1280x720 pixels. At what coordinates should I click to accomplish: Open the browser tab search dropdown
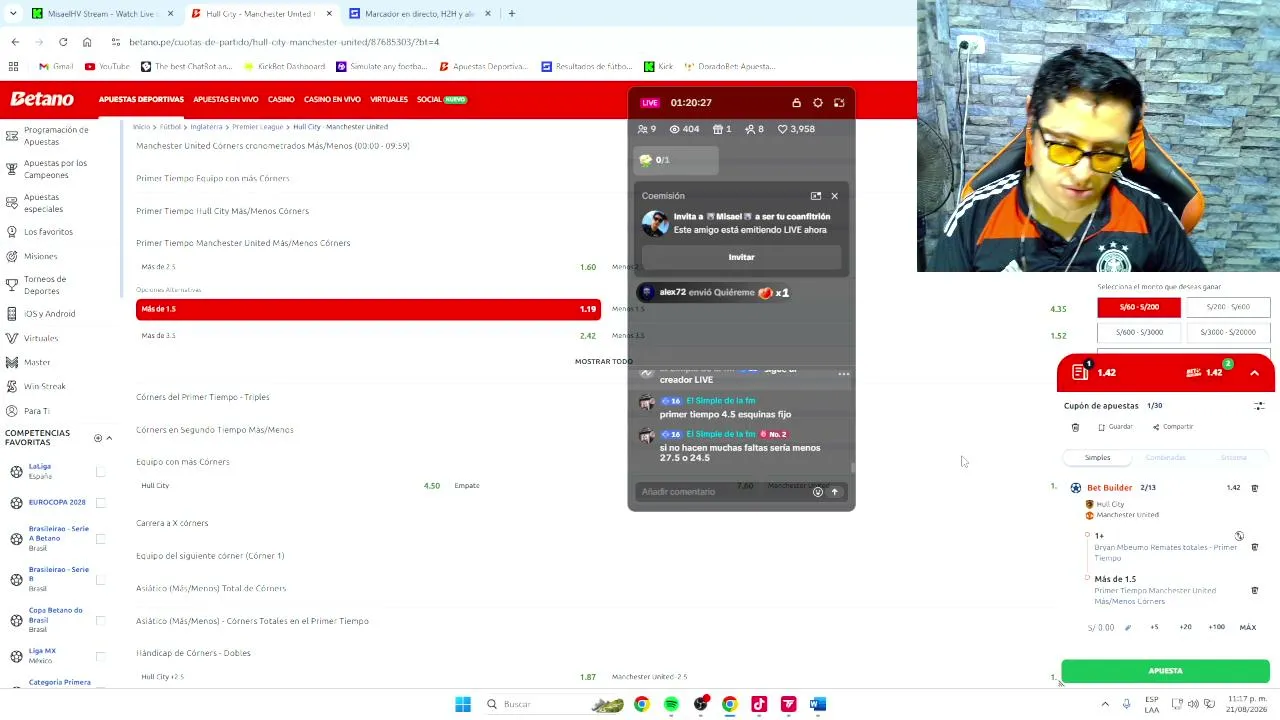[13, 14]
